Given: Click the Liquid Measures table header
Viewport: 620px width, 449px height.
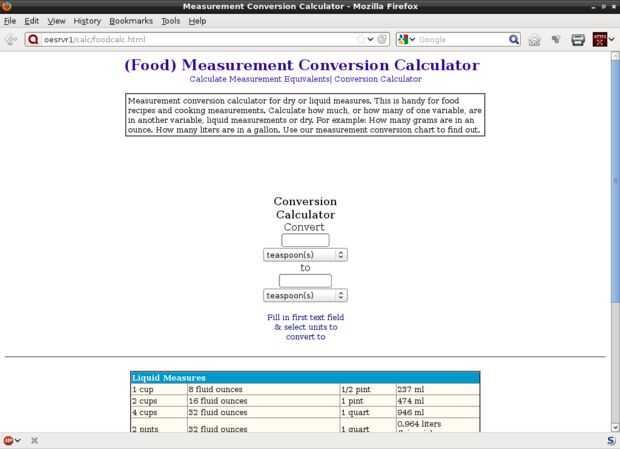Looking at the screenshot, I should coord(305,378).
